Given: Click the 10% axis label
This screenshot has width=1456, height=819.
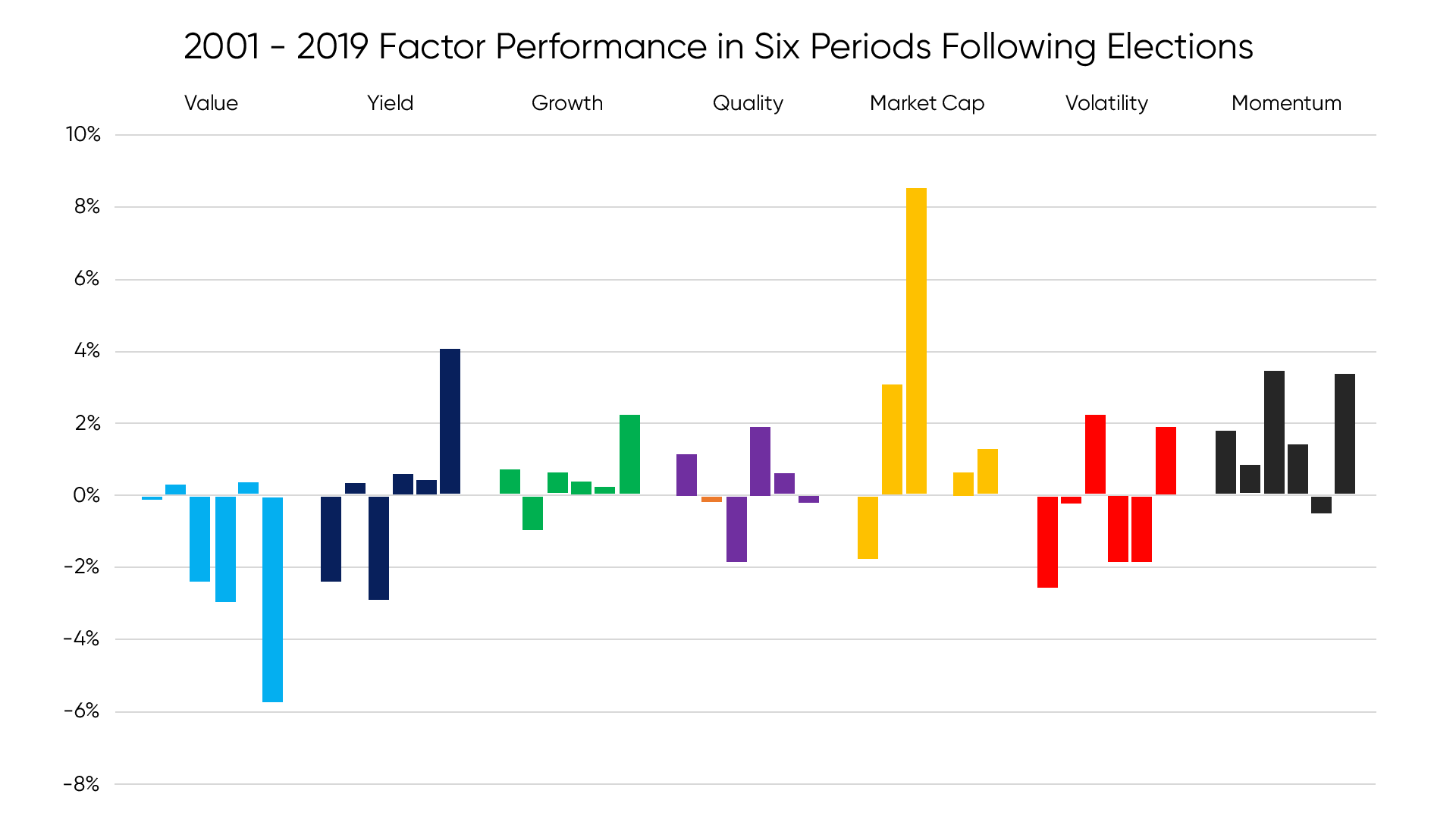Looking at the screenshot, I should point(83,134).
